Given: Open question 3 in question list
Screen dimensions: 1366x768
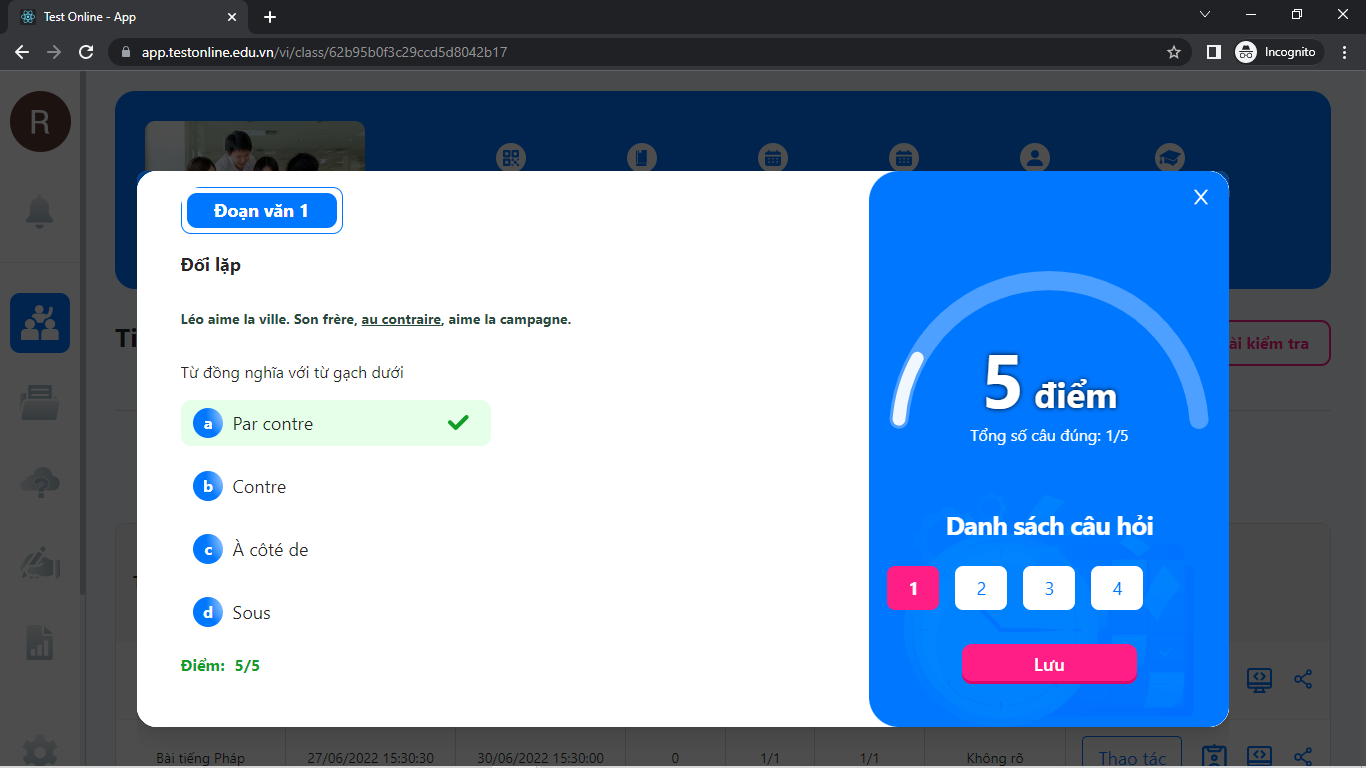Looking at the screenshot, I should pos(1049,588).
